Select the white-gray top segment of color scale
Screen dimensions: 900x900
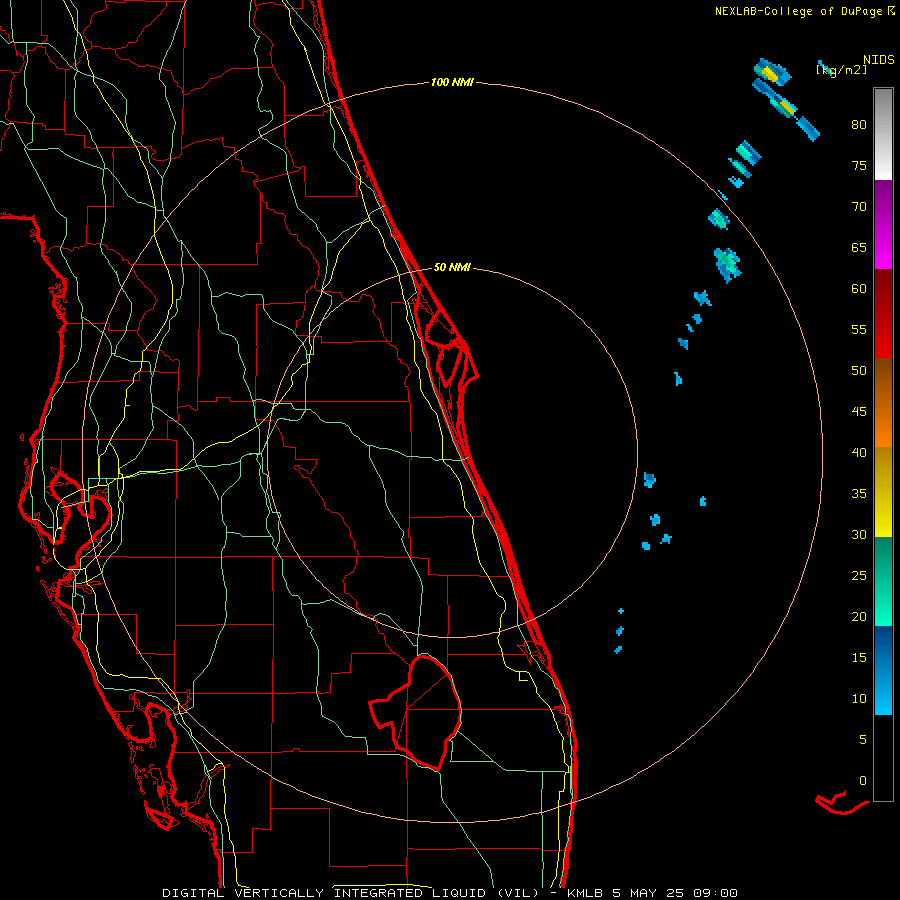(883, 134)
